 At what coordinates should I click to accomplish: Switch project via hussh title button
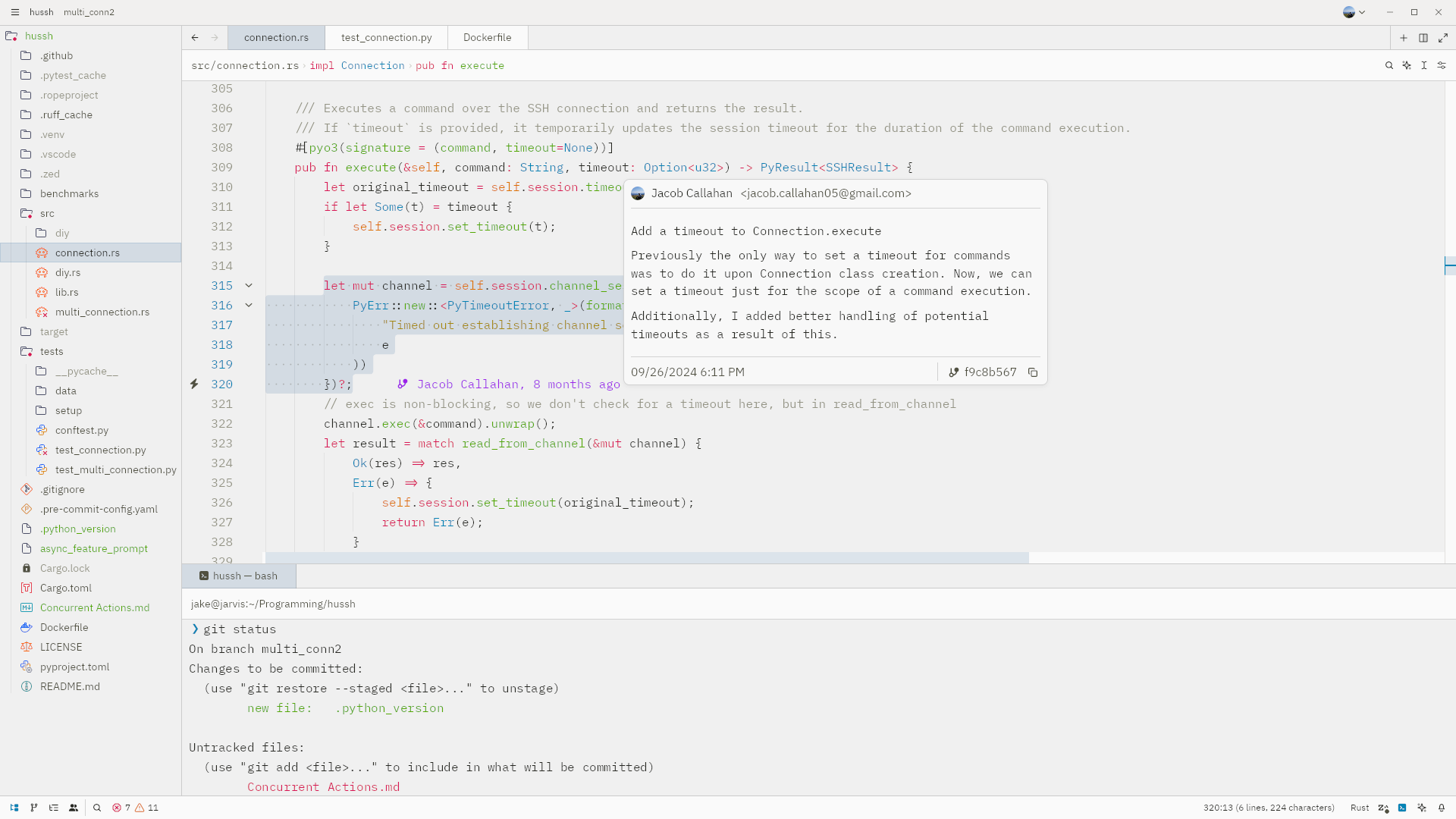pos(41,12)
